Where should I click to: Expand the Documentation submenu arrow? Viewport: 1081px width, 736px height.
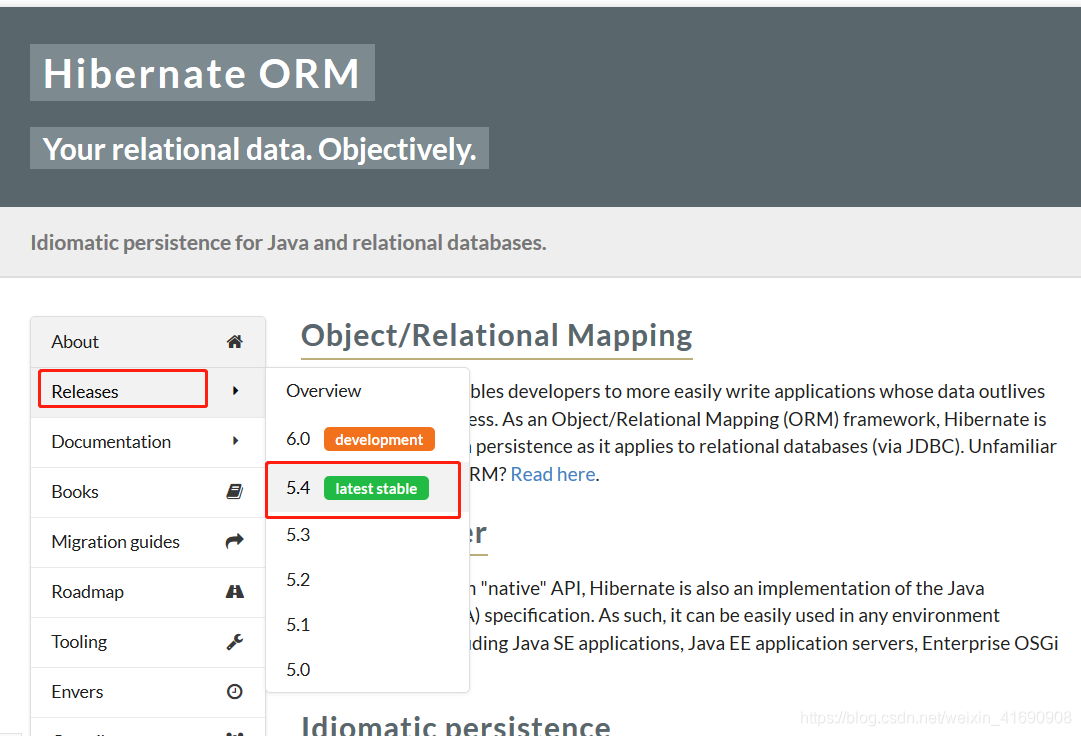coord(235,441)
